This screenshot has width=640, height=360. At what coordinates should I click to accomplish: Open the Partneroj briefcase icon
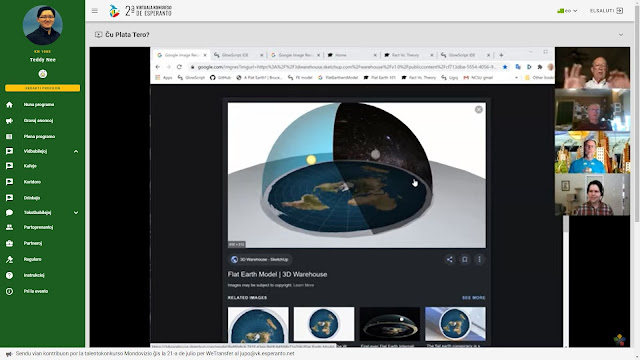[x=9, y=243]
